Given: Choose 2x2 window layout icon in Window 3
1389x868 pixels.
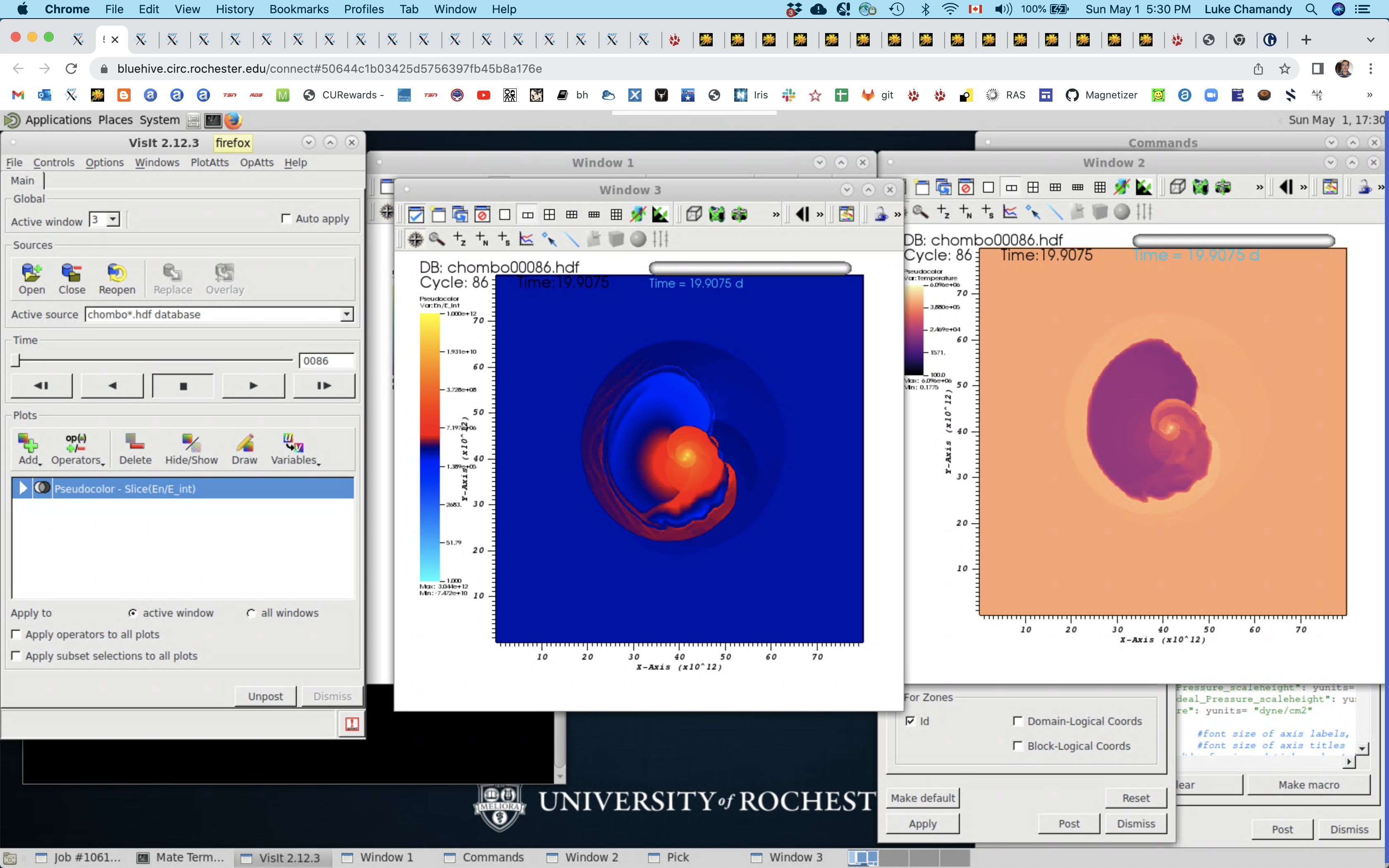Looking at the screenshot, I should [x=549, y=215].
